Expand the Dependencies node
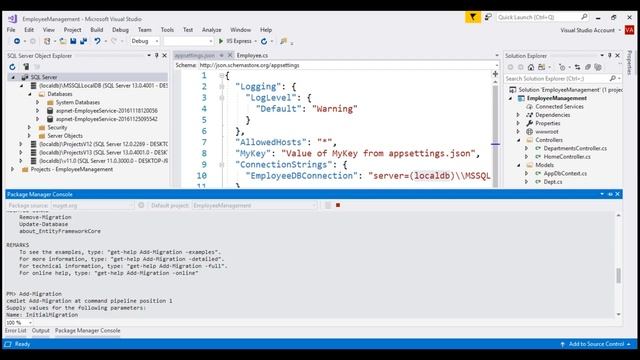 (518, 115)
